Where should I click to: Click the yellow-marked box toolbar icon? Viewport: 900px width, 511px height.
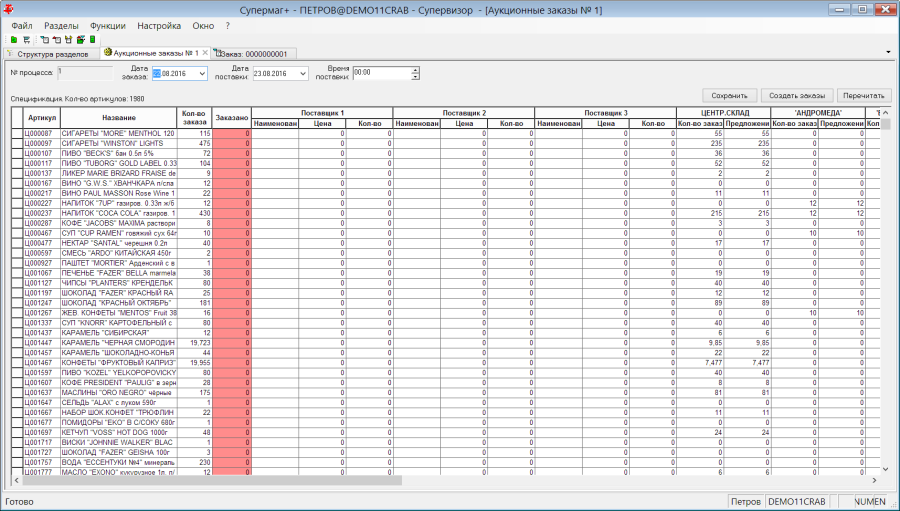[x=68, y=40]
